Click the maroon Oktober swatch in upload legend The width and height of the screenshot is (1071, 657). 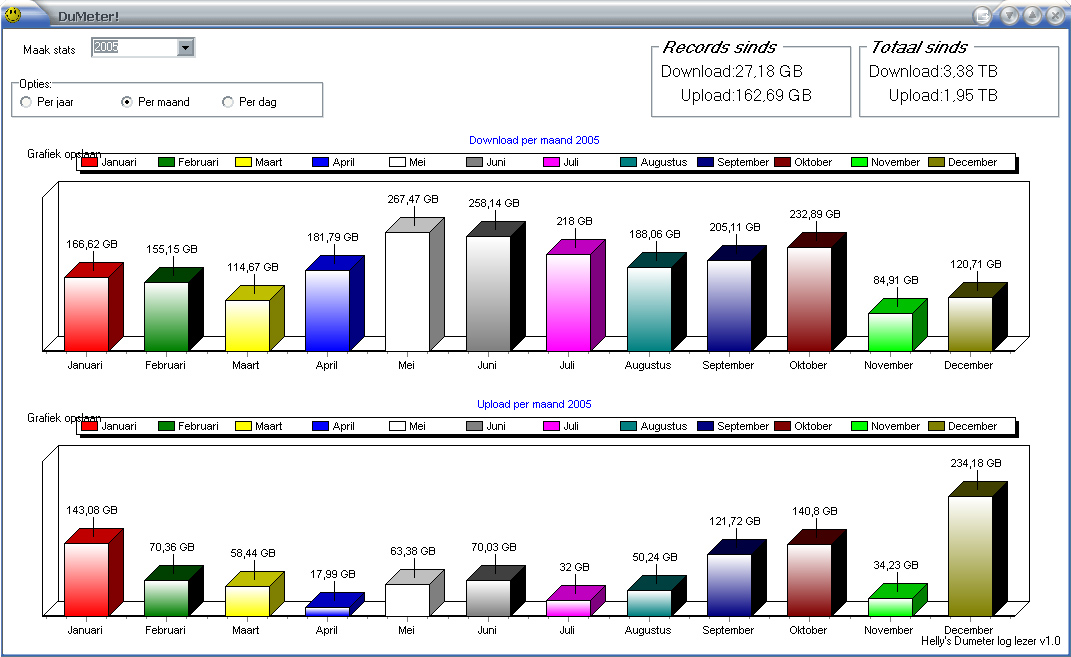click(783, 426)
